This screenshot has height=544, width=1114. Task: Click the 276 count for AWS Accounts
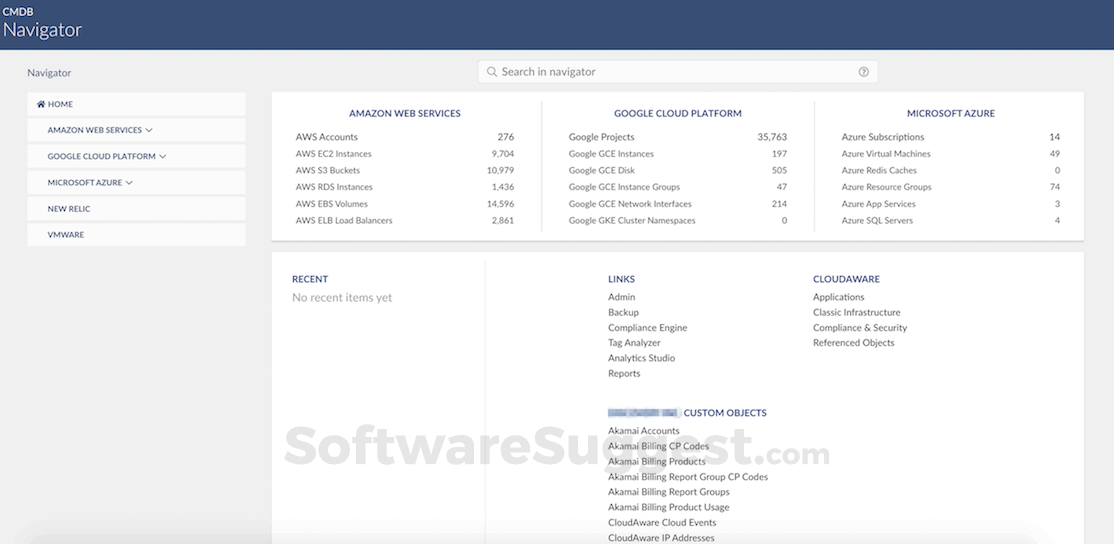click(x=506, y=137)
